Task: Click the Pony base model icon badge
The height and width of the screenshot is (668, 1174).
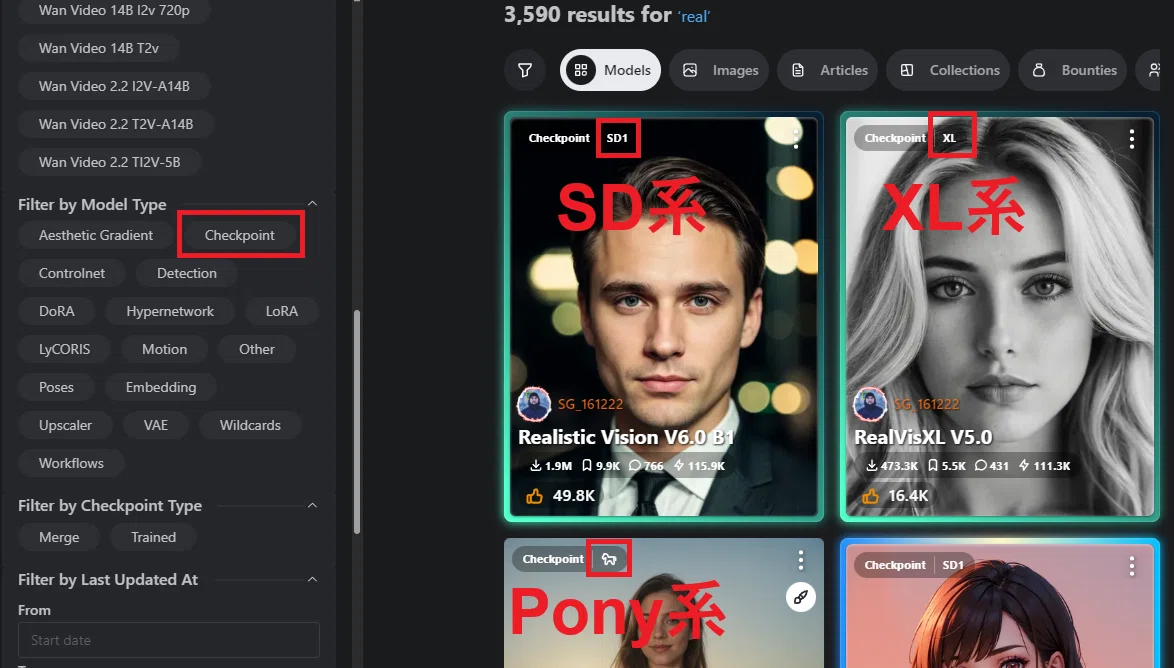Action: pos(609,559)
